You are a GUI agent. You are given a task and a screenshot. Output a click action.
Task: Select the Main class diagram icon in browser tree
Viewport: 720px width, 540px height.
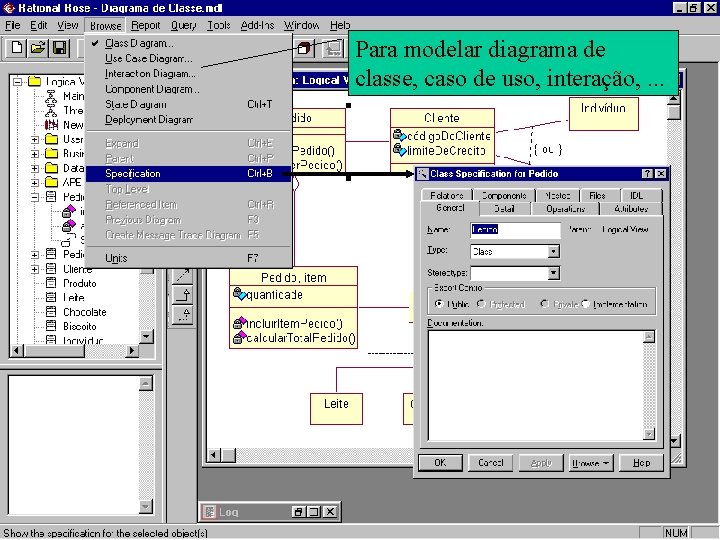[51, 96]
